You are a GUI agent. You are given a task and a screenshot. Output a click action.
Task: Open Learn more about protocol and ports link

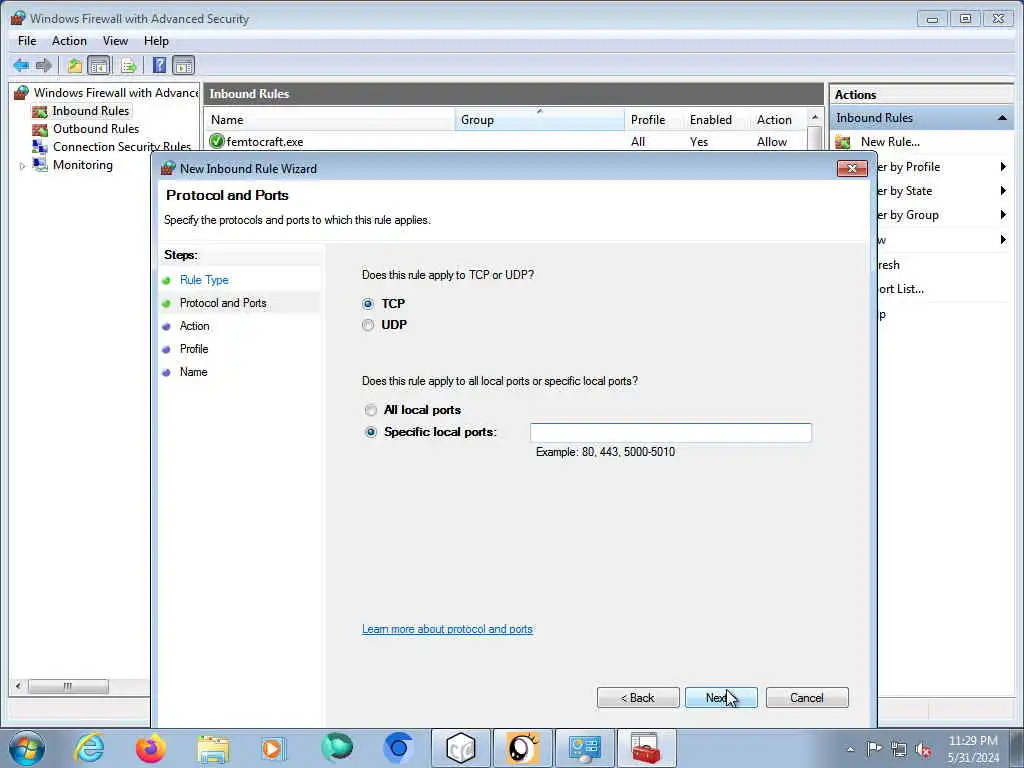[447, 629]
